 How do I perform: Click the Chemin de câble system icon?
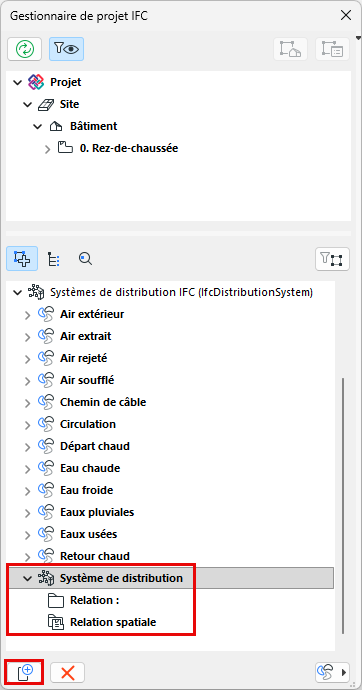[46, 402]
